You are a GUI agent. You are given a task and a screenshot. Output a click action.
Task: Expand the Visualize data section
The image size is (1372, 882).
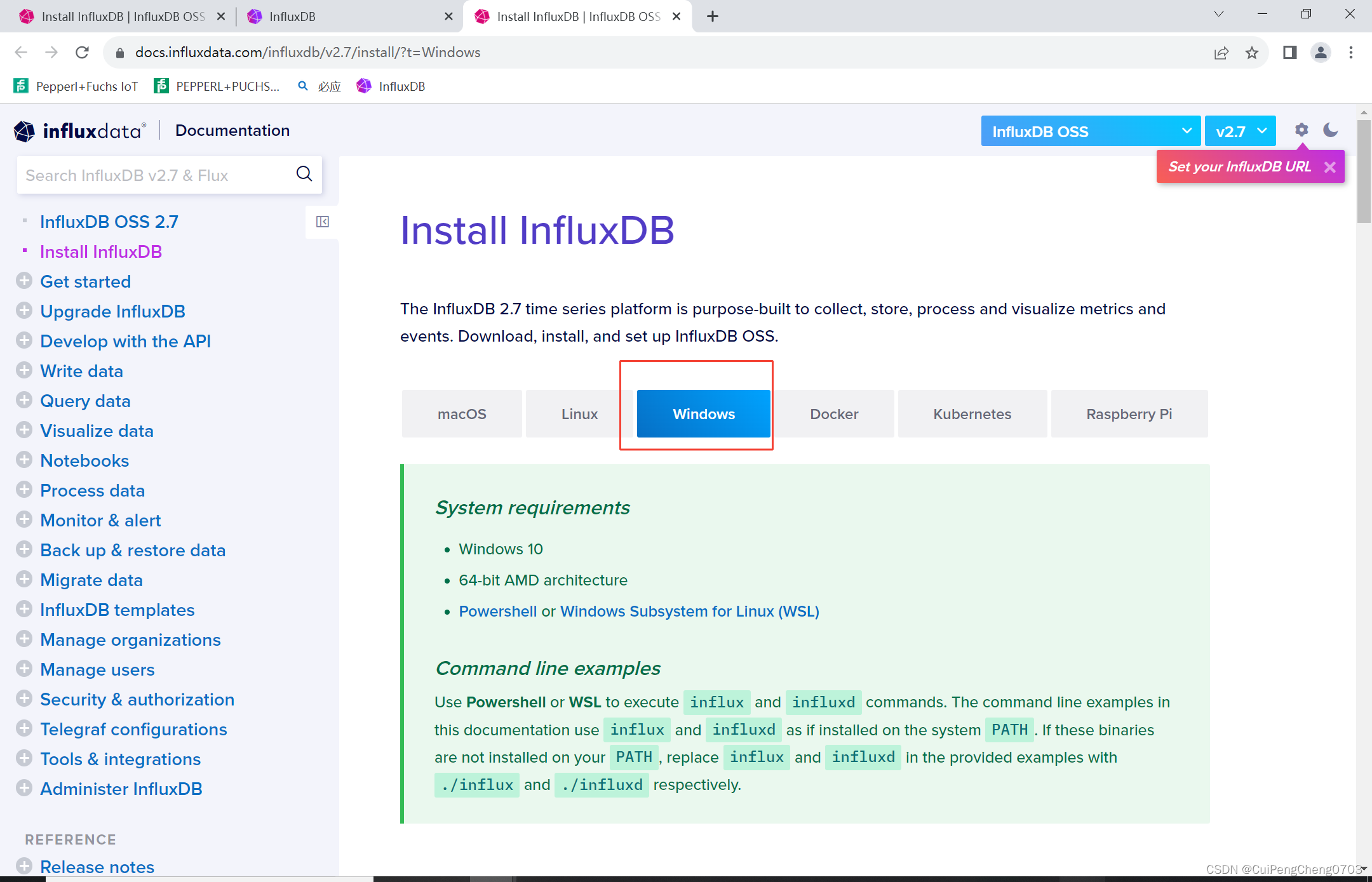click(24, 430)
